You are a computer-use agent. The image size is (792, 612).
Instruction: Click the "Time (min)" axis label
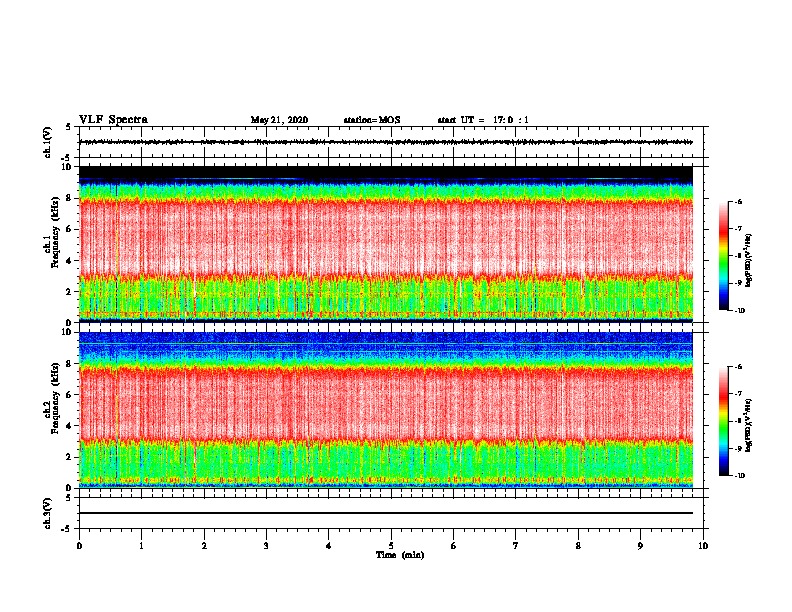click(x=400, y=555)
